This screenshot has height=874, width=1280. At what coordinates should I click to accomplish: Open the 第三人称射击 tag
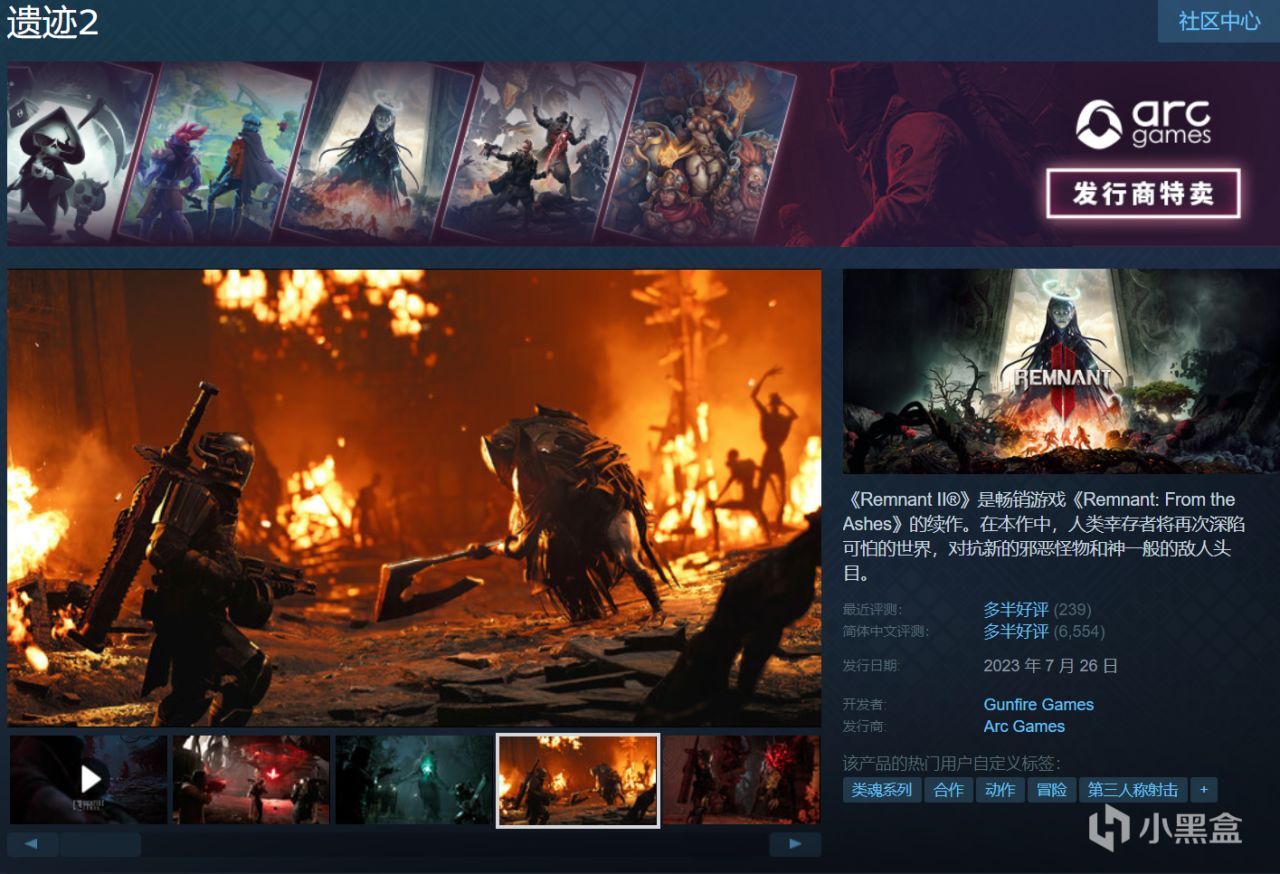click(1133, 790)
